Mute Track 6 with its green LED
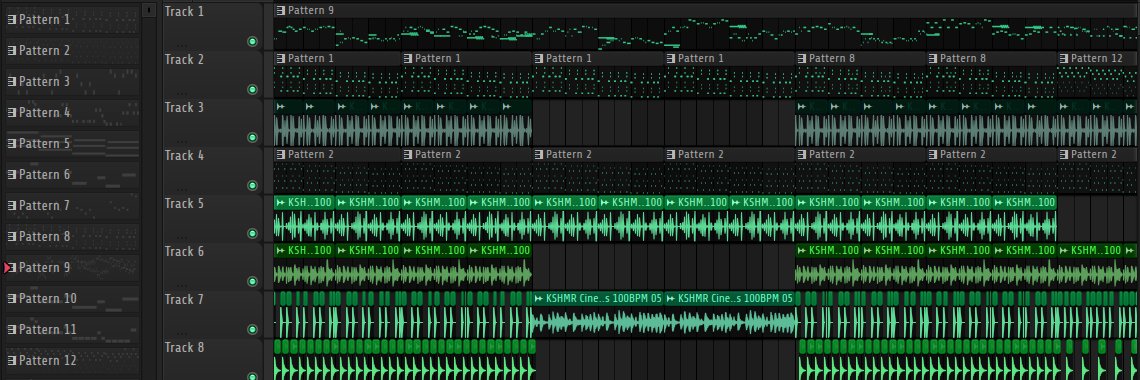This screenshot has width=1140, height=380. click(252, 281)
